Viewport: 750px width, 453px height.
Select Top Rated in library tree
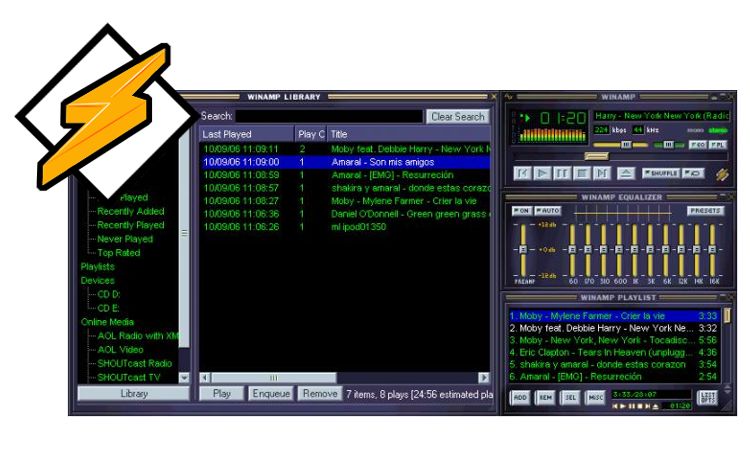119,253
